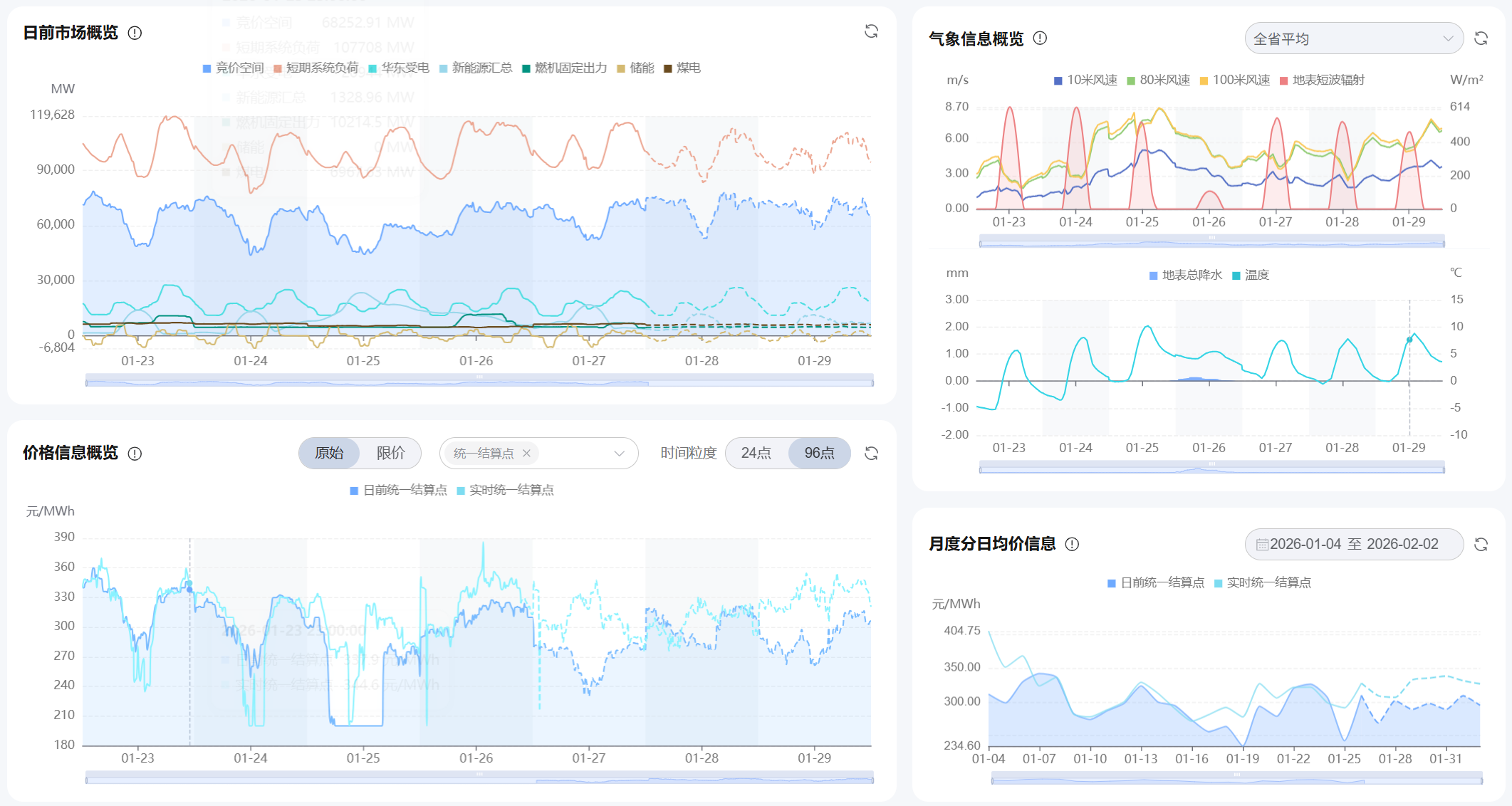This screenshot has height=806, width=1512.
Task: Click info icon beside 价格信息概览 title
Action: pyautogui.click(x=135, y=454)
